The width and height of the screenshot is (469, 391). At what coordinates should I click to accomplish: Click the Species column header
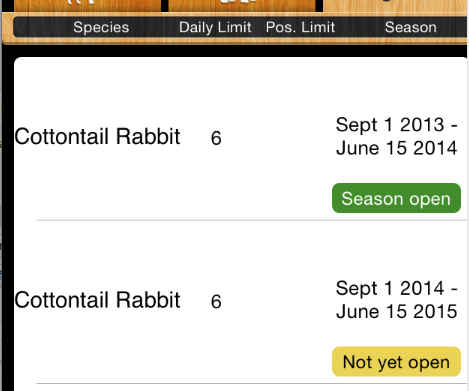(x=101, y=27)
